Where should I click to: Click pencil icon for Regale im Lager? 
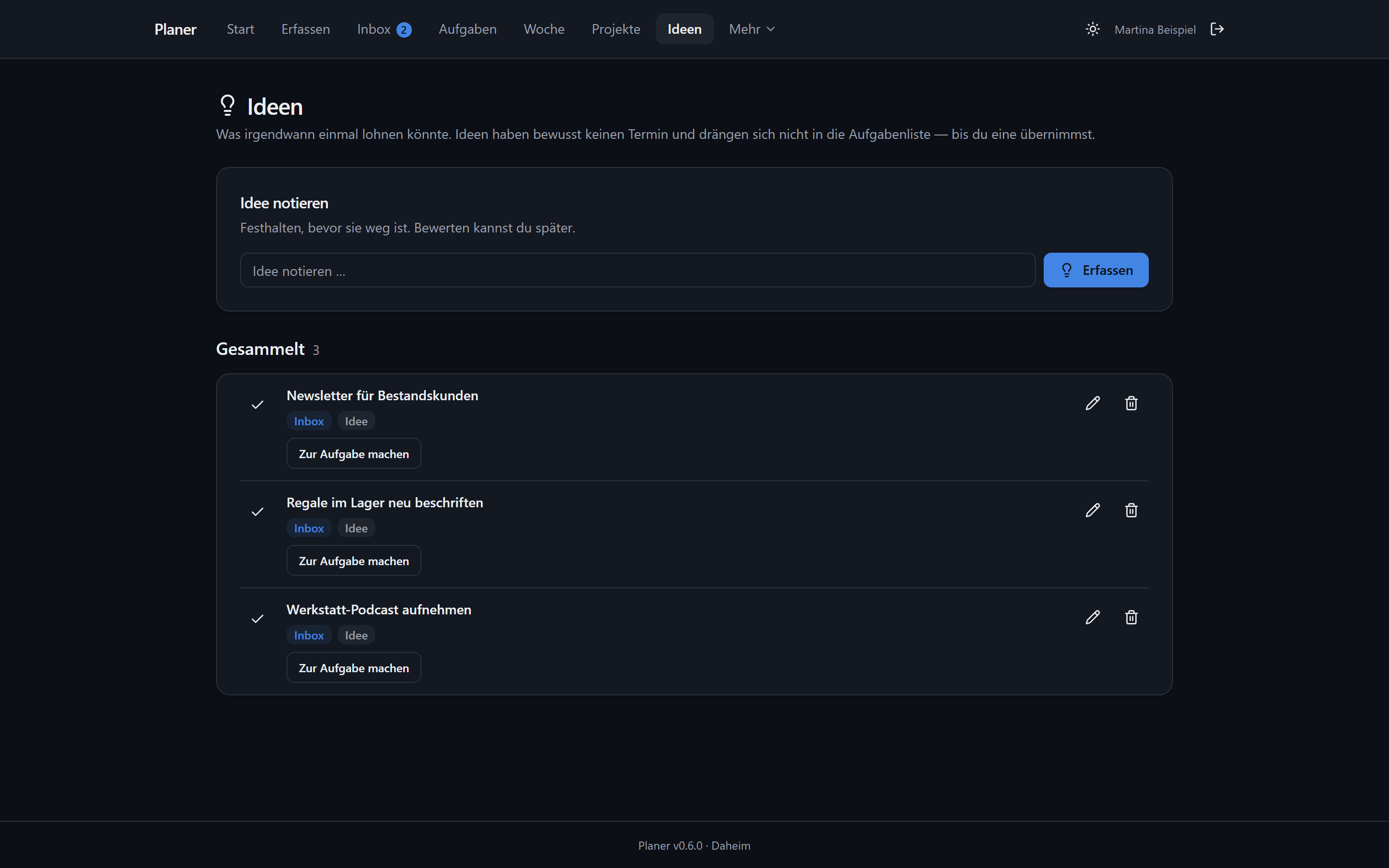point(1093,510)
